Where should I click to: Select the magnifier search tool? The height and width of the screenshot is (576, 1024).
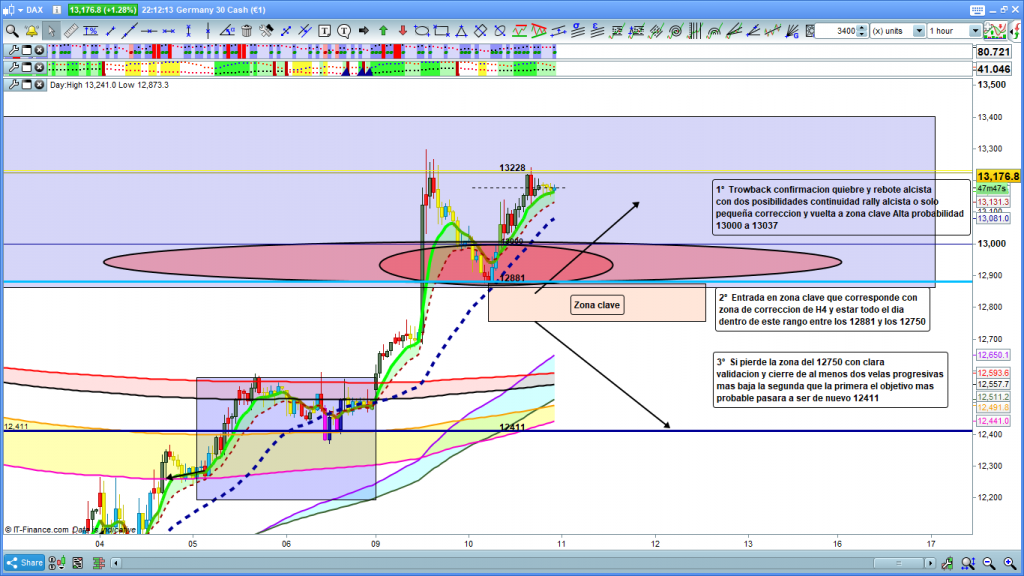(11, 30)
